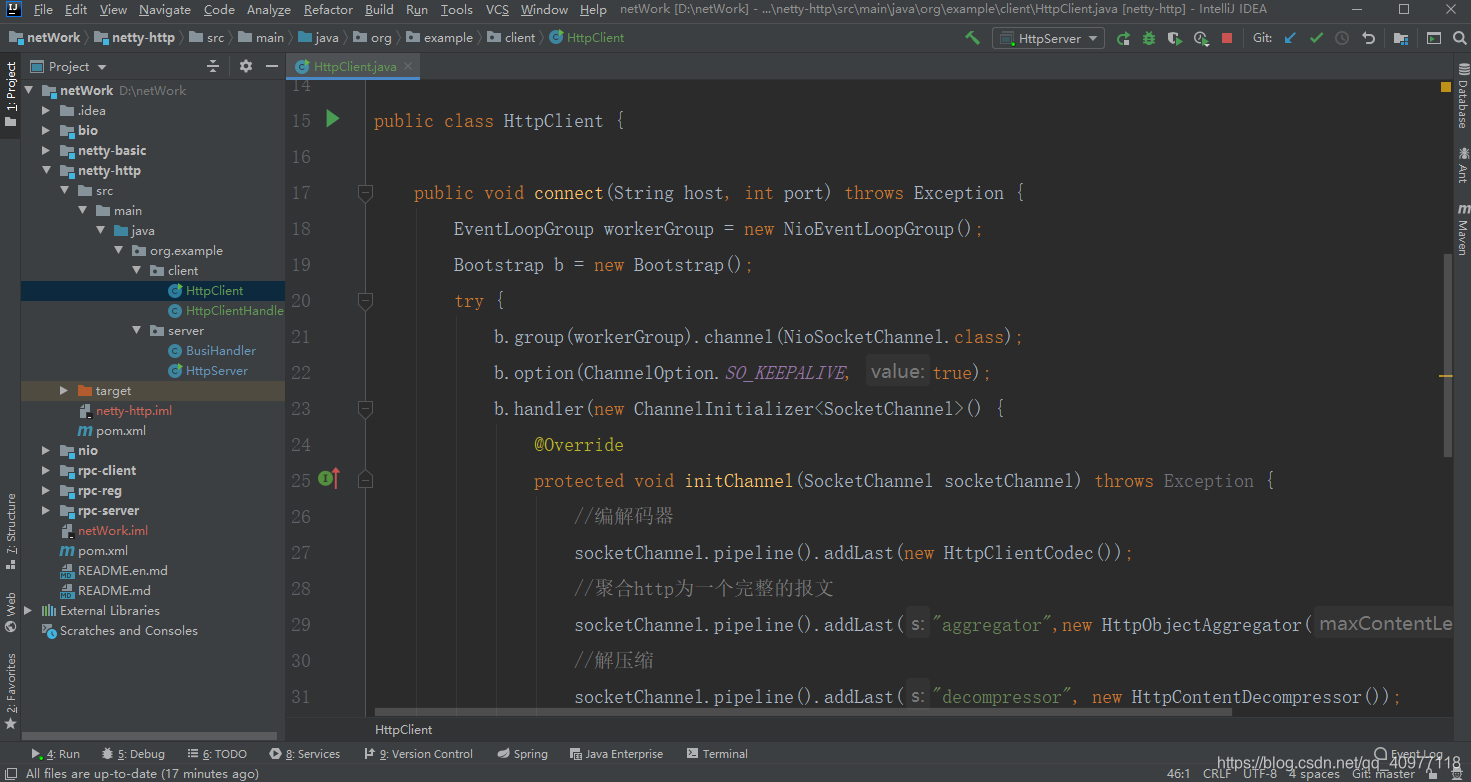Image resolution: width=1471 pixels, height=782 pixels.
Task: Open the 6: TODO tool window
Action: (x=216, y=754)
